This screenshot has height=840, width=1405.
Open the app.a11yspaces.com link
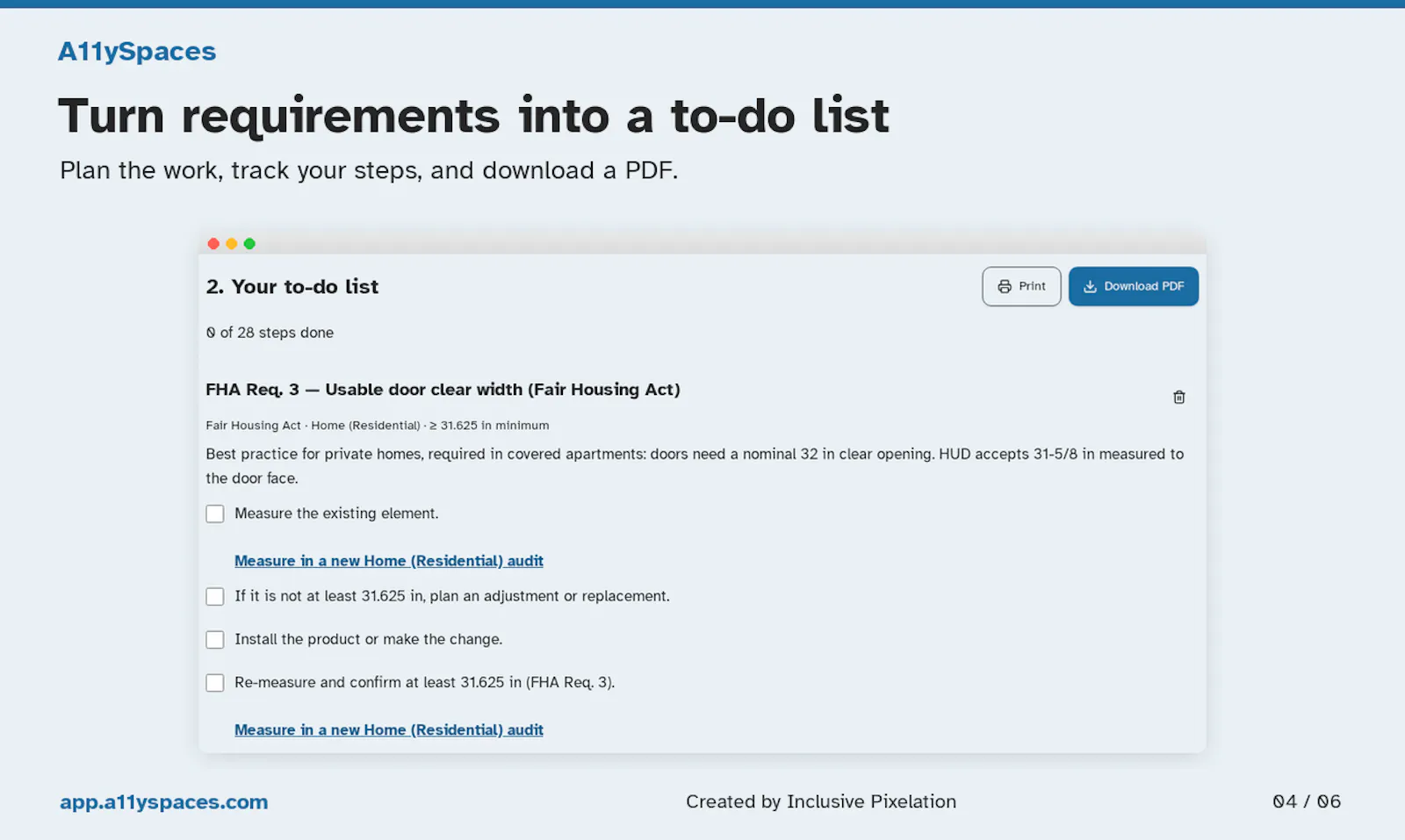[164, 801]
